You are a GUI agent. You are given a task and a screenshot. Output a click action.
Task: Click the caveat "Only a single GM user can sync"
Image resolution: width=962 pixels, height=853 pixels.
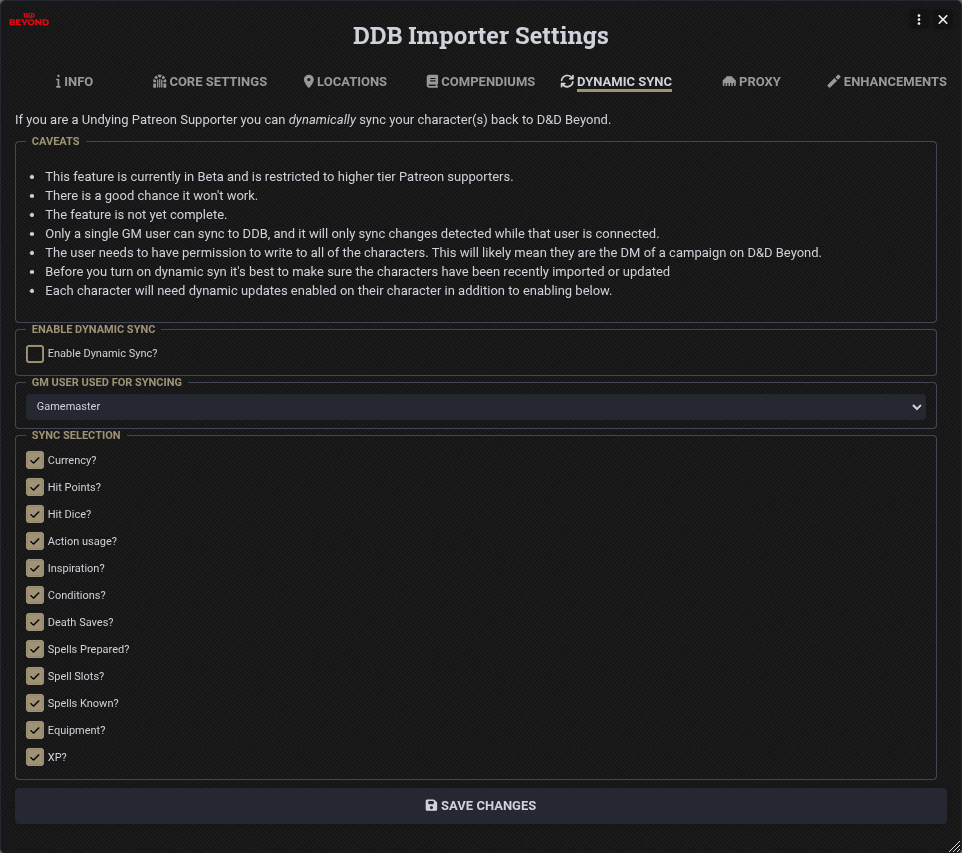pyautogui.click(x=352, y=234)
